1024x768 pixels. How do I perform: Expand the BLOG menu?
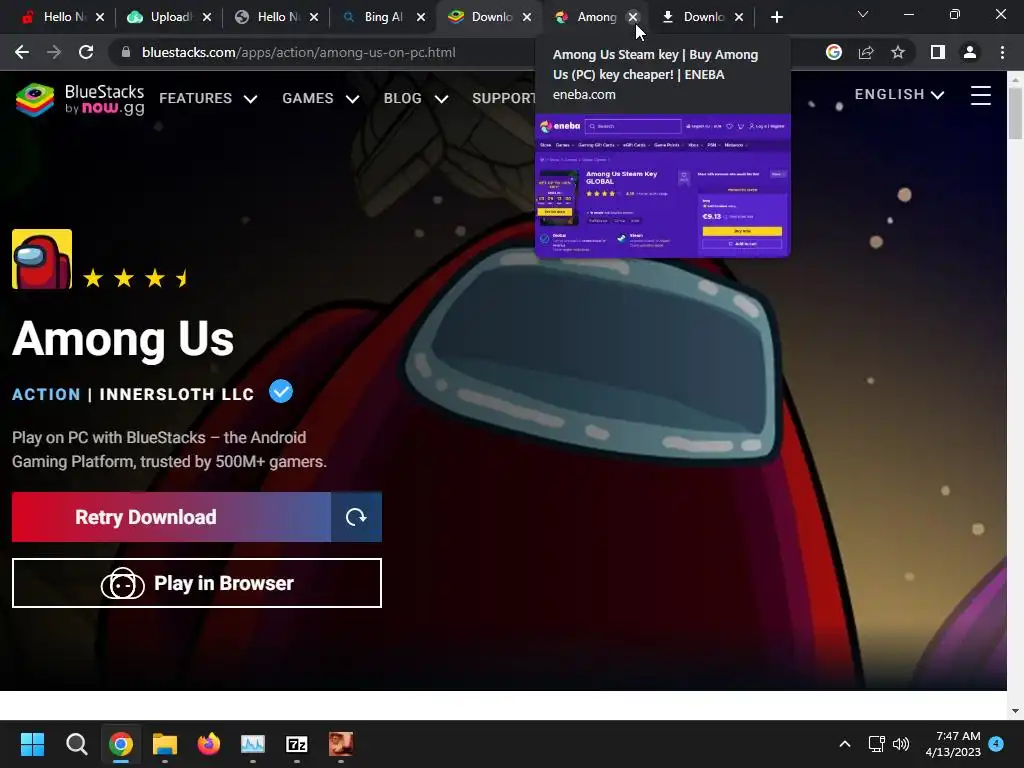pos(416,99)
